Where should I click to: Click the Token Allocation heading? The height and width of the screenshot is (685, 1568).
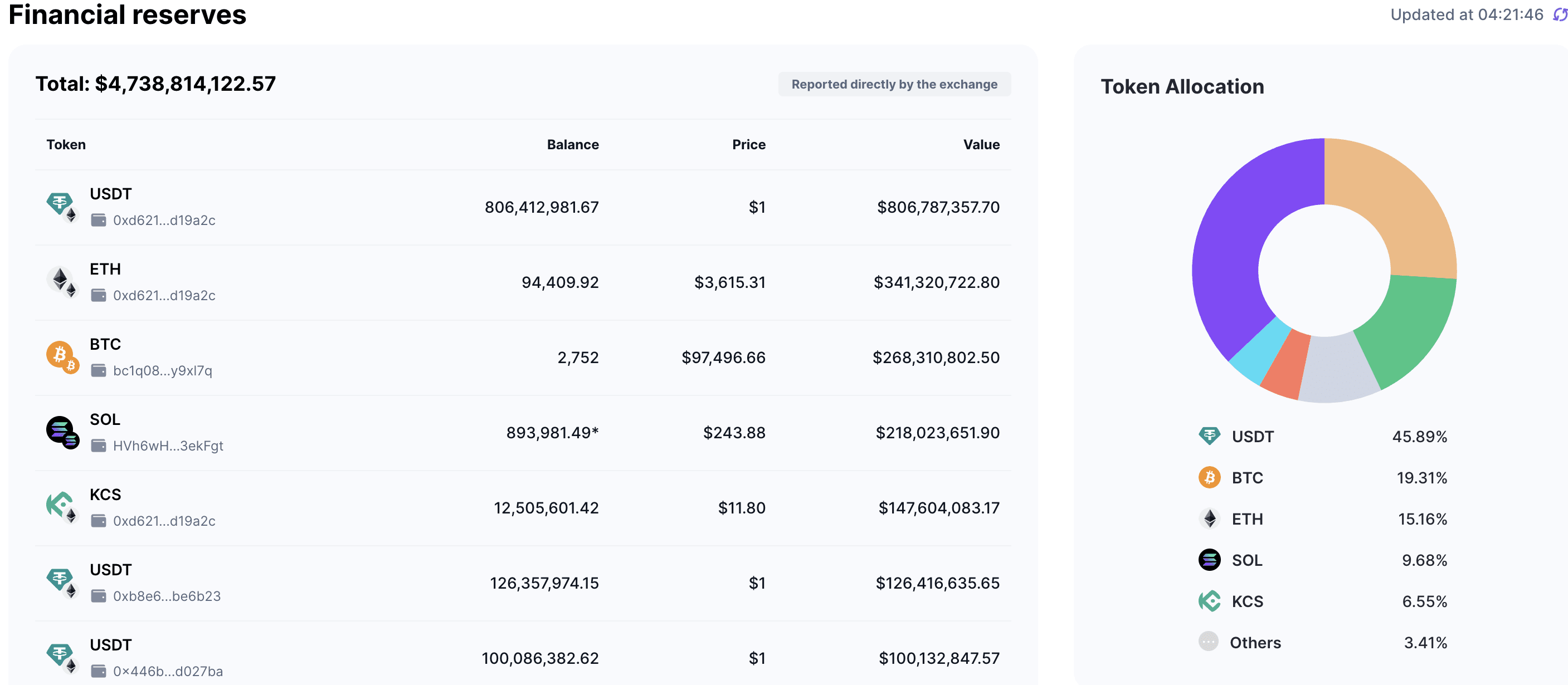coord(1182,86)
